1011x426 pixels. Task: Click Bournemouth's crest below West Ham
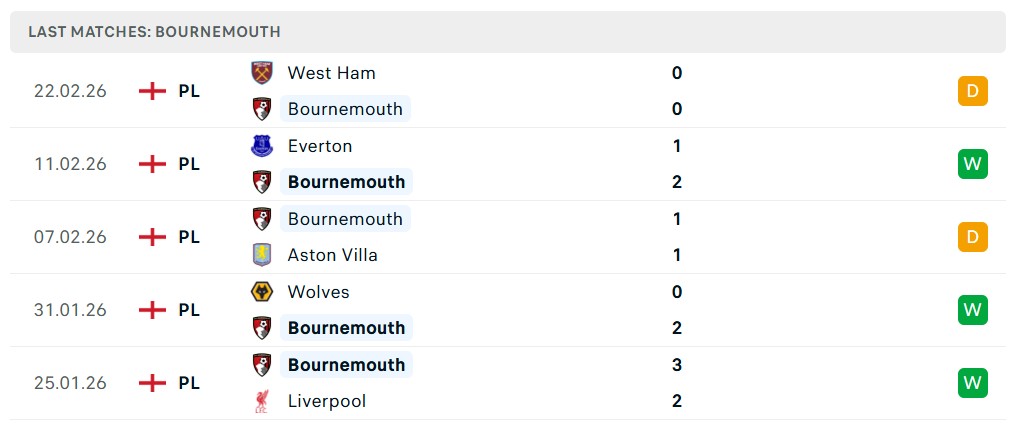pyautogui.click(x=262, y=109)
